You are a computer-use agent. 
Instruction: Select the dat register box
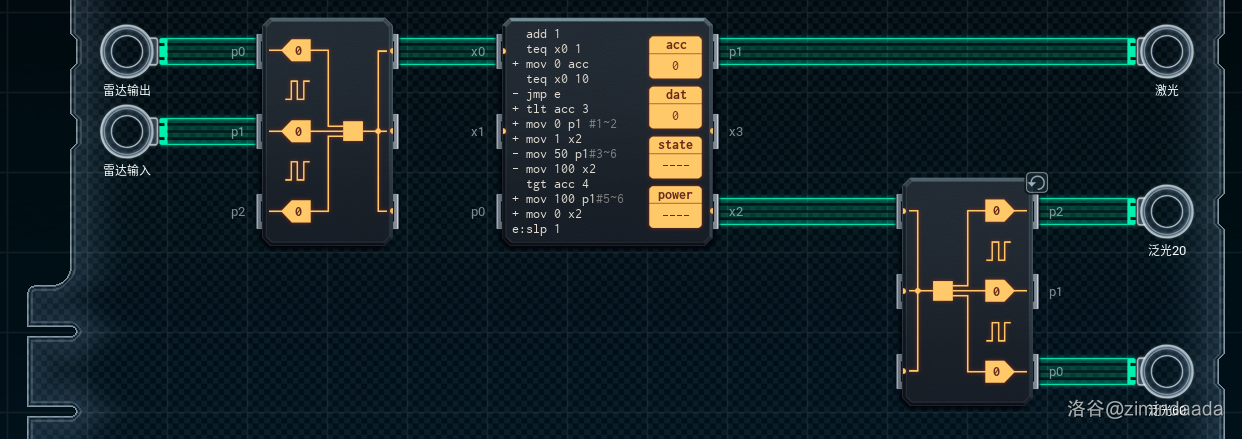tap(675, 107)
